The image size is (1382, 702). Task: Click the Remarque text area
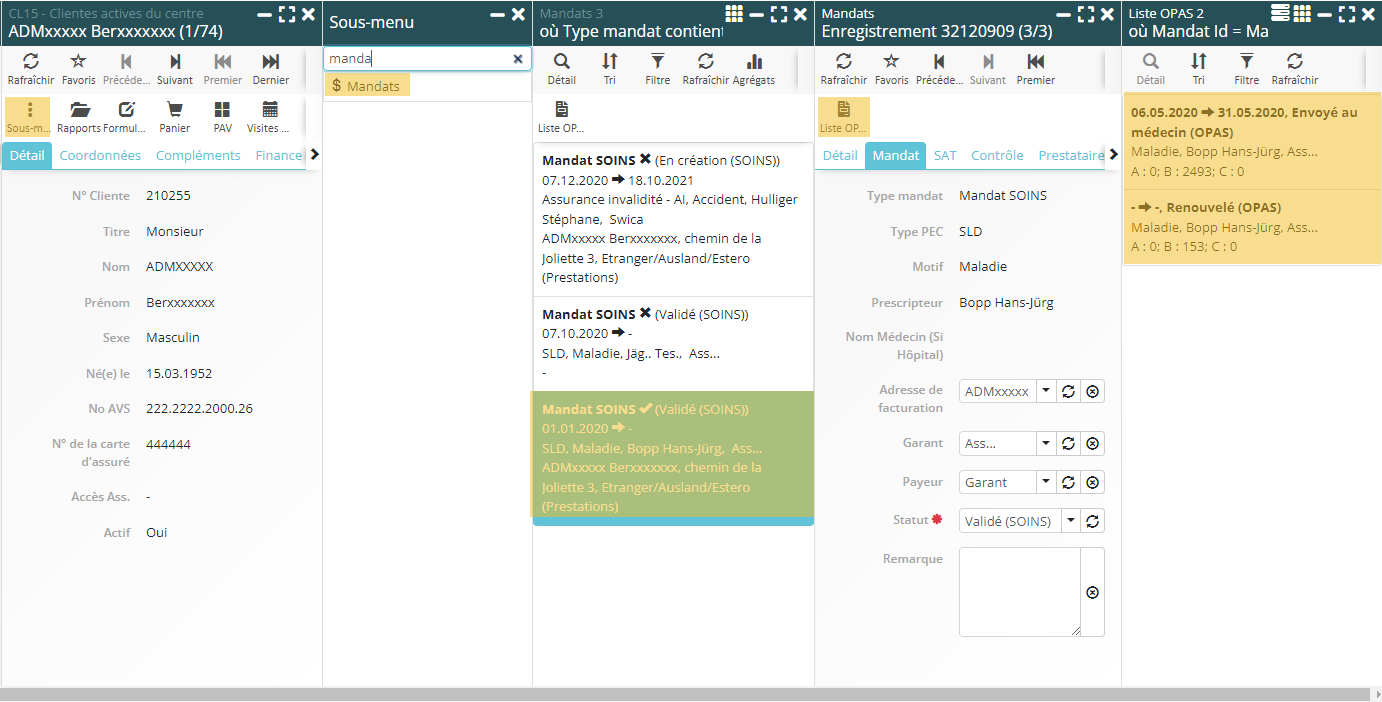1019,591
